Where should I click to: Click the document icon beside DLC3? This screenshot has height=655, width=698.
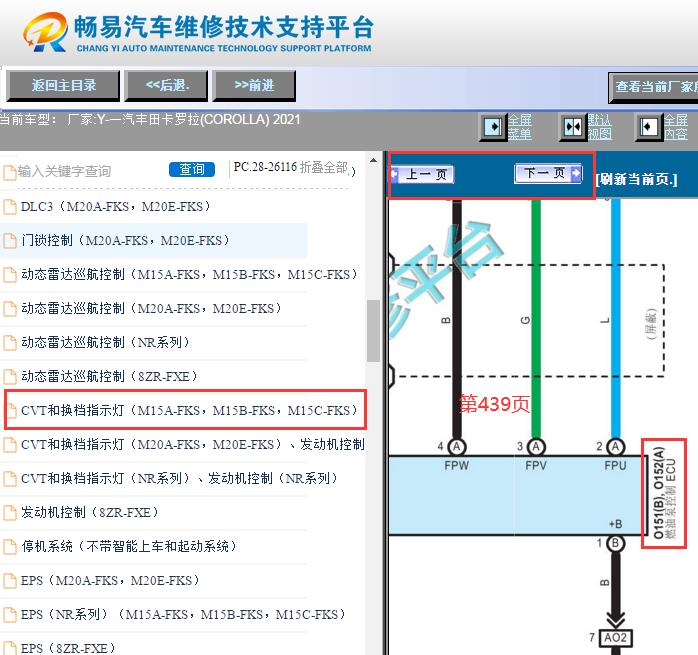click(10, 207)
